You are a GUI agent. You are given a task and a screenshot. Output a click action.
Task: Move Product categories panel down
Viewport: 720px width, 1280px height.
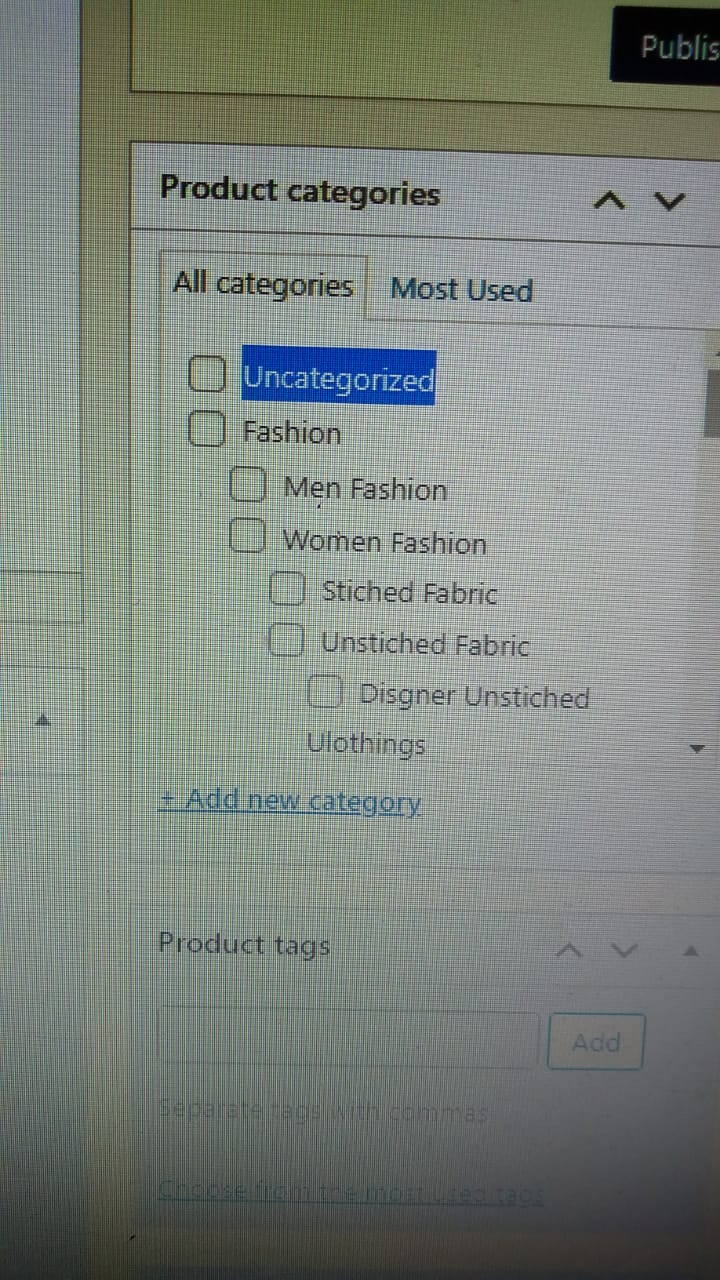pos(670,202)
